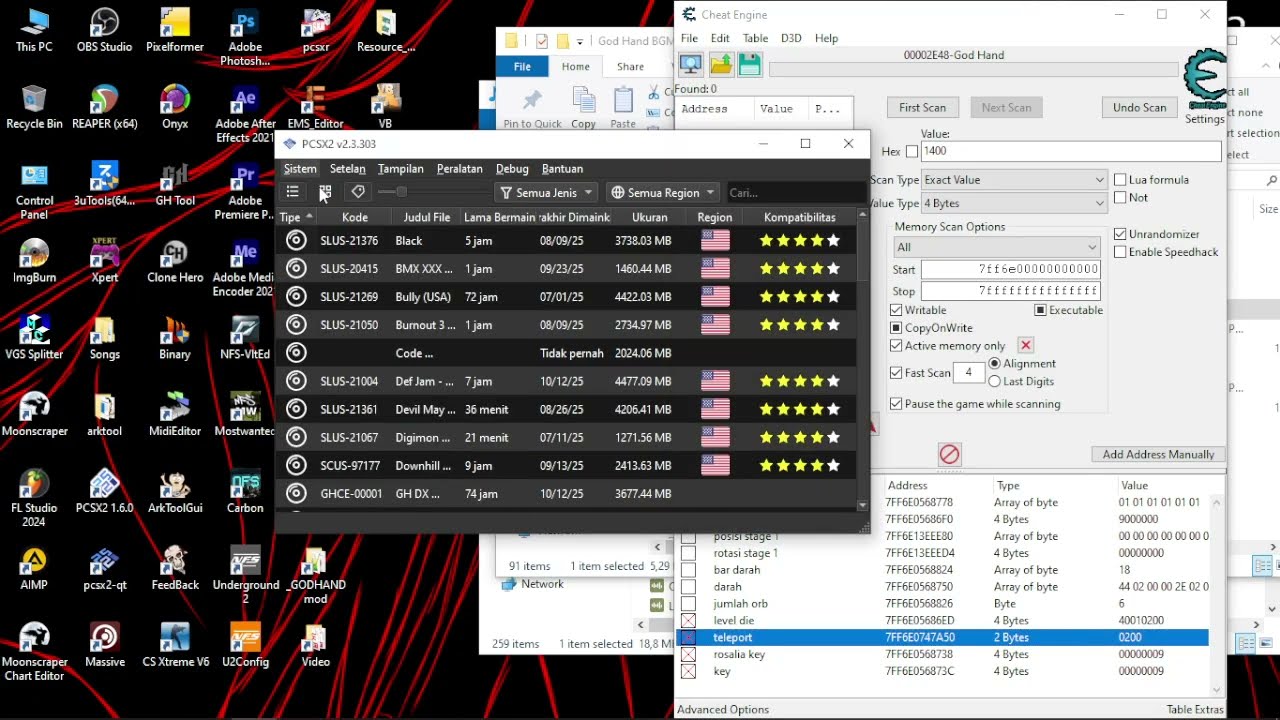Screen dimensions: 1280x720
Task: Open the REAPER (x64) desktop shortcut
Action: (104, 107)
